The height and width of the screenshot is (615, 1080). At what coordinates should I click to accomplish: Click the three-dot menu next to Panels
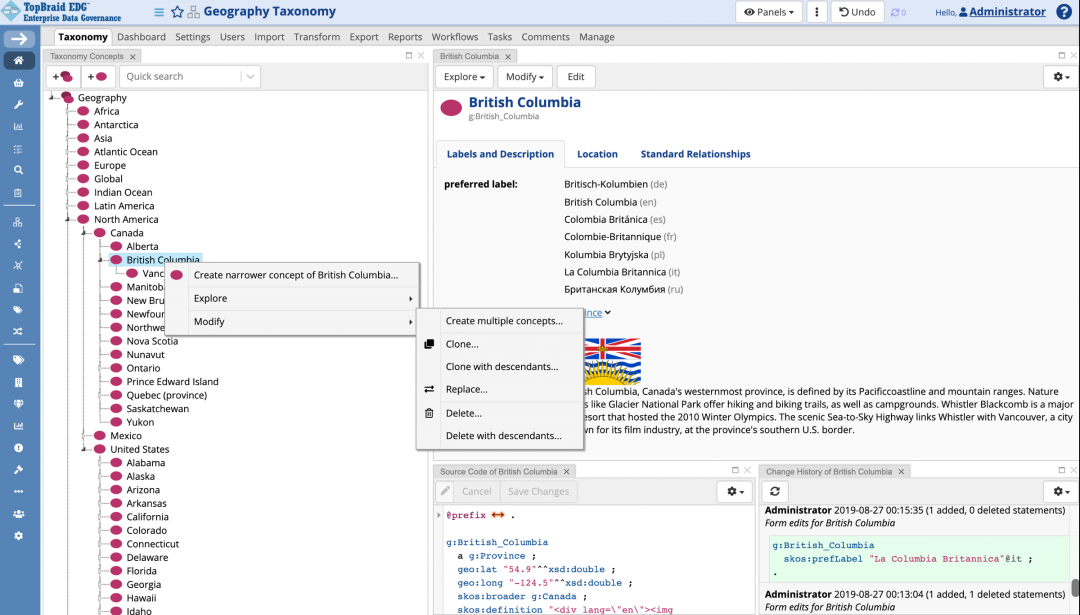click(x=817, y=11)
